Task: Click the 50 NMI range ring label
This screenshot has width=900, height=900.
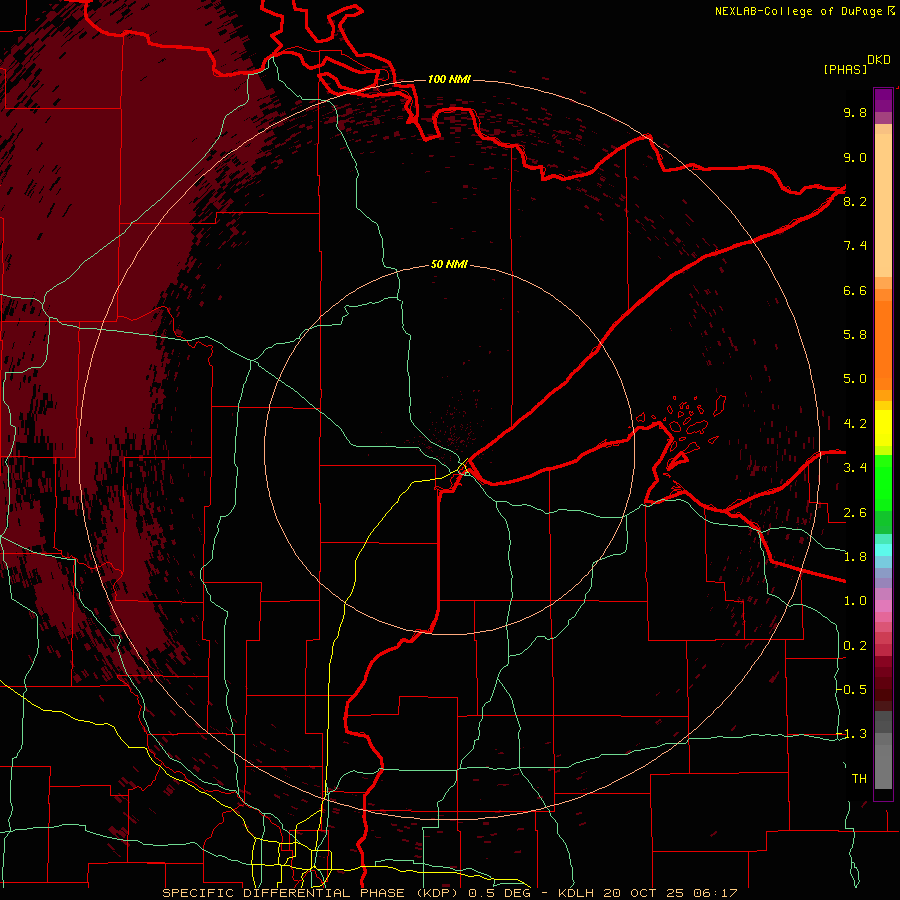Action: [449, 264]
